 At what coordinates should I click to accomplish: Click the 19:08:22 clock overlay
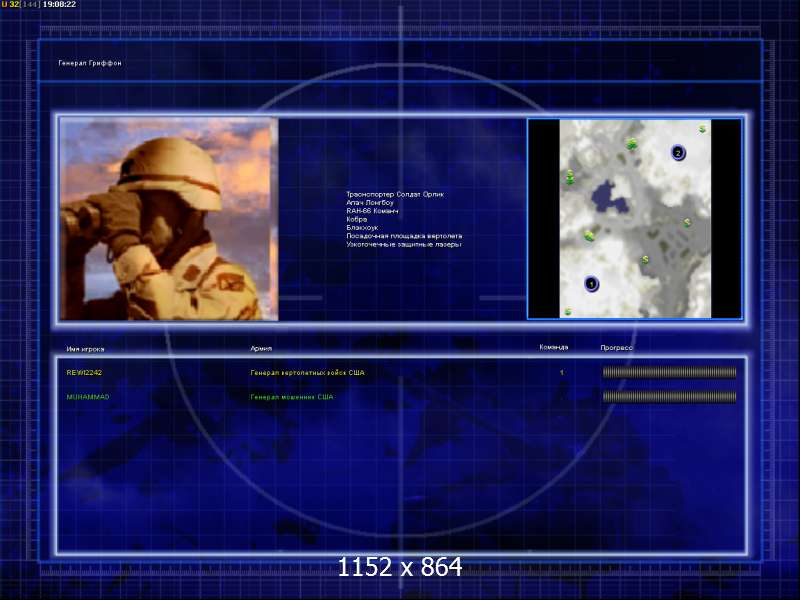(60, 4)
